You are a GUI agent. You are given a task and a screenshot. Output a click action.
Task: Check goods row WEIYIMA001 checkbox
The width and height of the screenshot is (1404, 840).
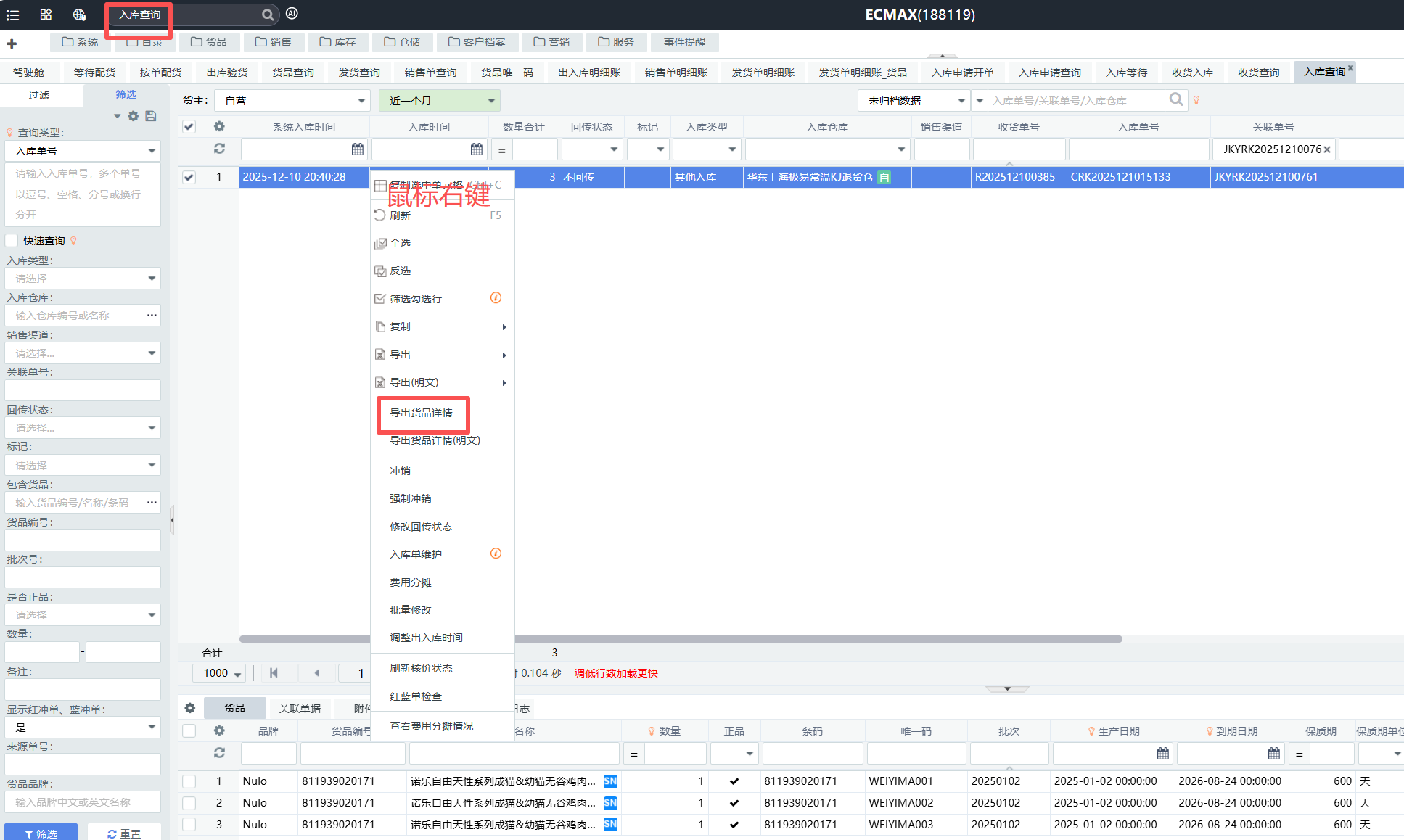[x=189, y=781]
